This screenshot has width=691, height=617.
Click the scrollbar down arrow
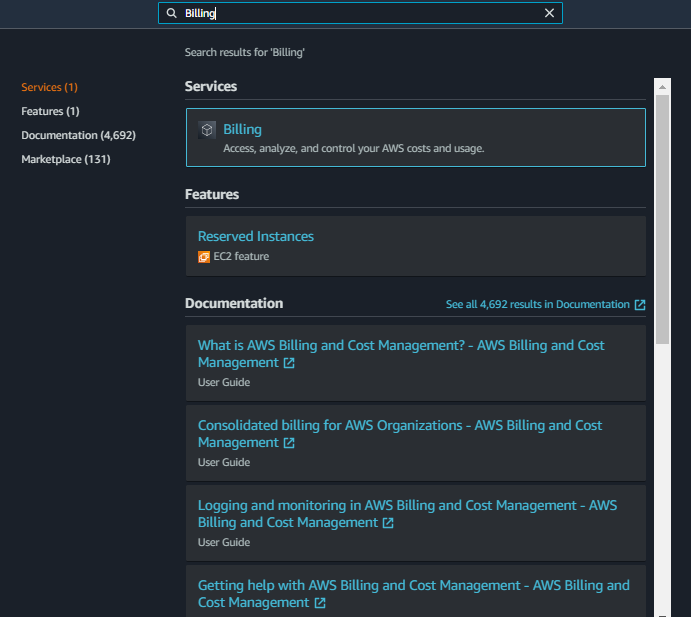tap(662, 611)
